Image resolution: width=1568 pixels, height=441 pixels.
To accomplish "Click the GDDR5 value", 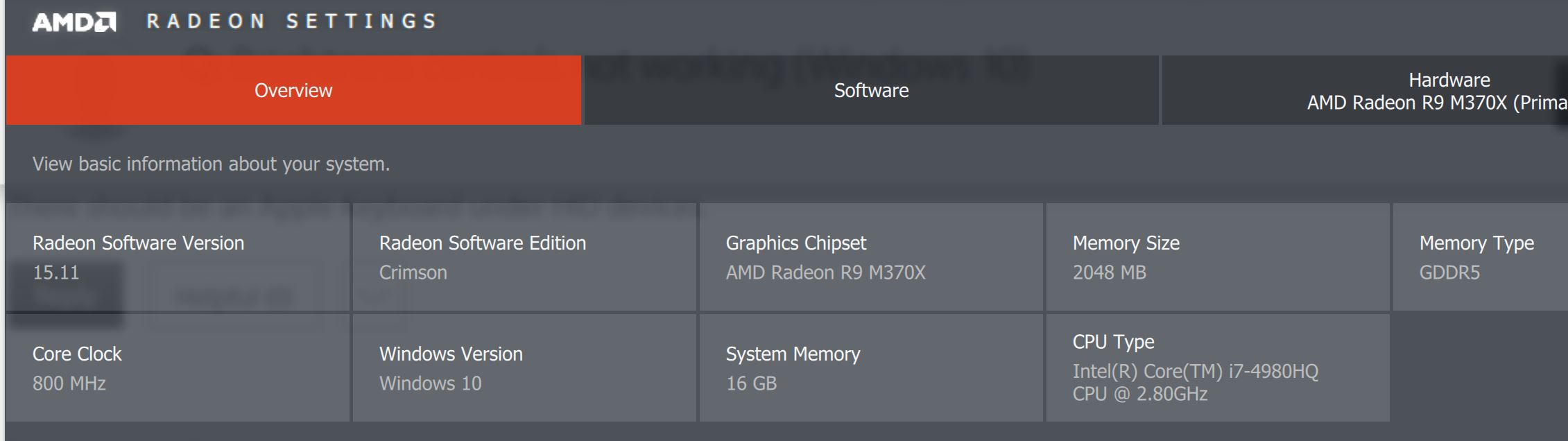I will tap(1449, 273).
